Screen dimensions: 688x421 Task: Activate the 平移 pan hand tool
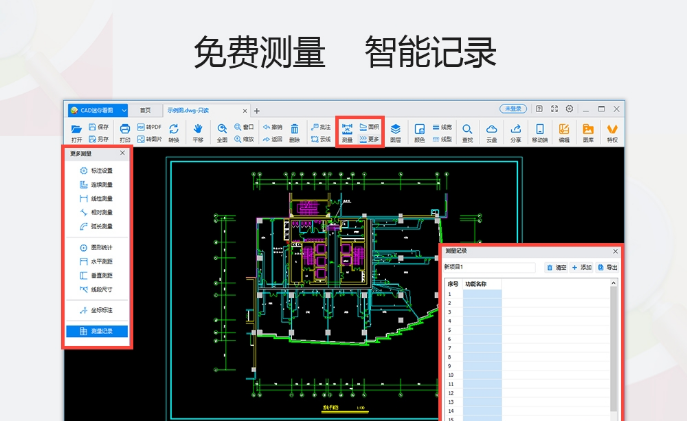(x=198, y=133)
